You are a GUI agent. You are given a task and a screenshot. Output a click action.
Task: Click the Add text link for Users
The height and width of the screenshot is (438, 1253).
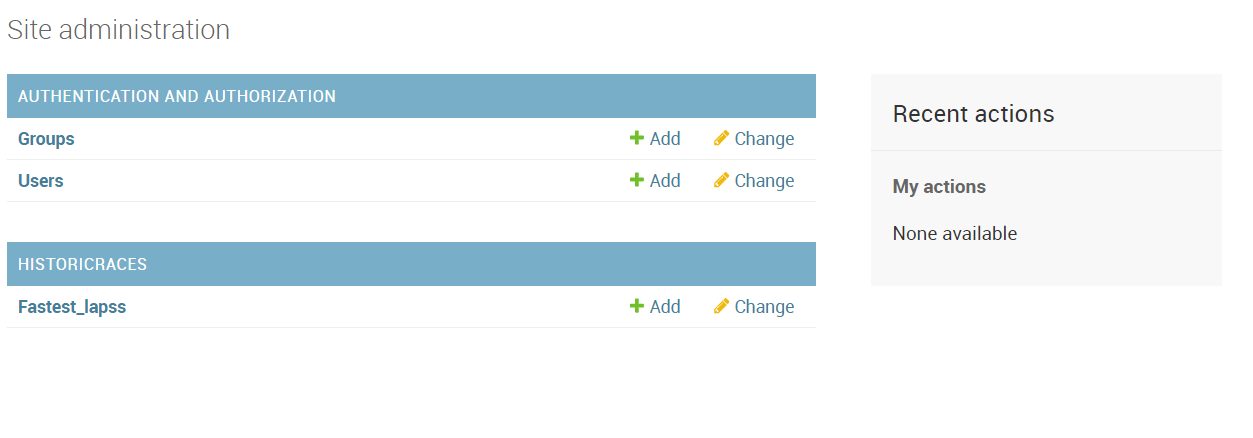pyautogui.click(x=665, y=181)
